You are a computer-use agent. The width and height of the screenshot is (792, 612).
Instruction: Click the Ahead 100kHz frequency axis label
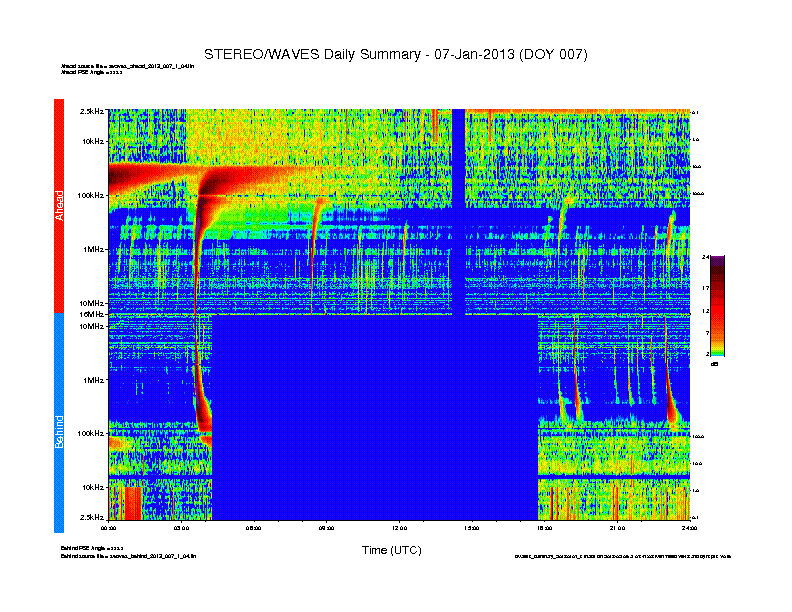pyautogui.click(x=91, y=195)
